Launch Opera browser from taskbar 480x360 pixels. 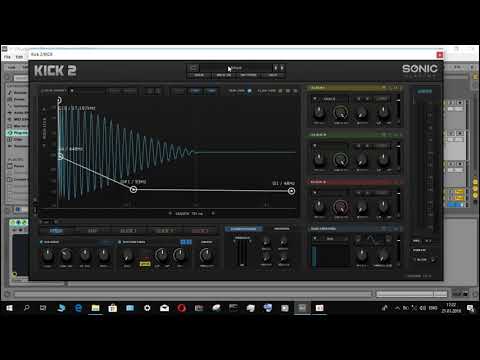pyautogui.click(x=182, y=308)
